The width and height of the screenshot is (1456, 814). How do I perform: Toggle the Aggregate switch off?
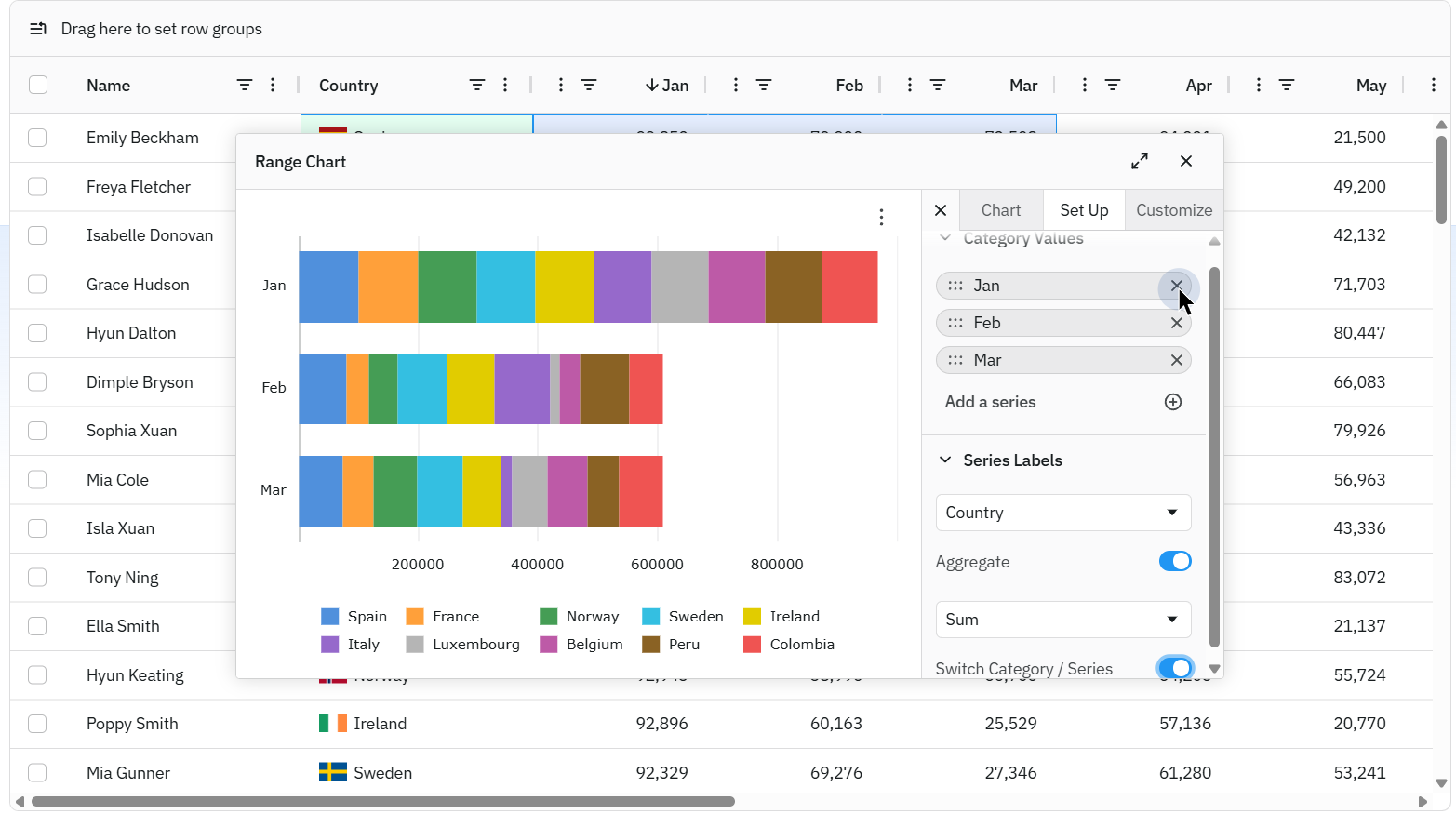(x=1175, y=561)
